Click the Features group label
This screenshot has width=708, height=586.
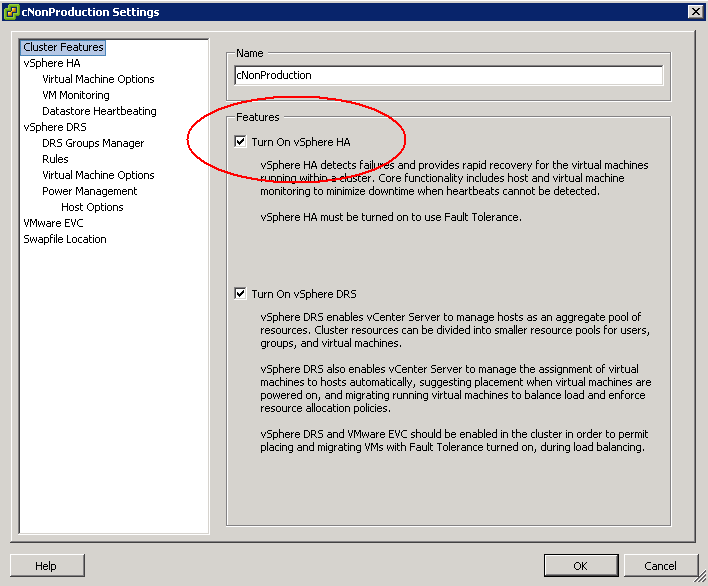coord(258,117)
